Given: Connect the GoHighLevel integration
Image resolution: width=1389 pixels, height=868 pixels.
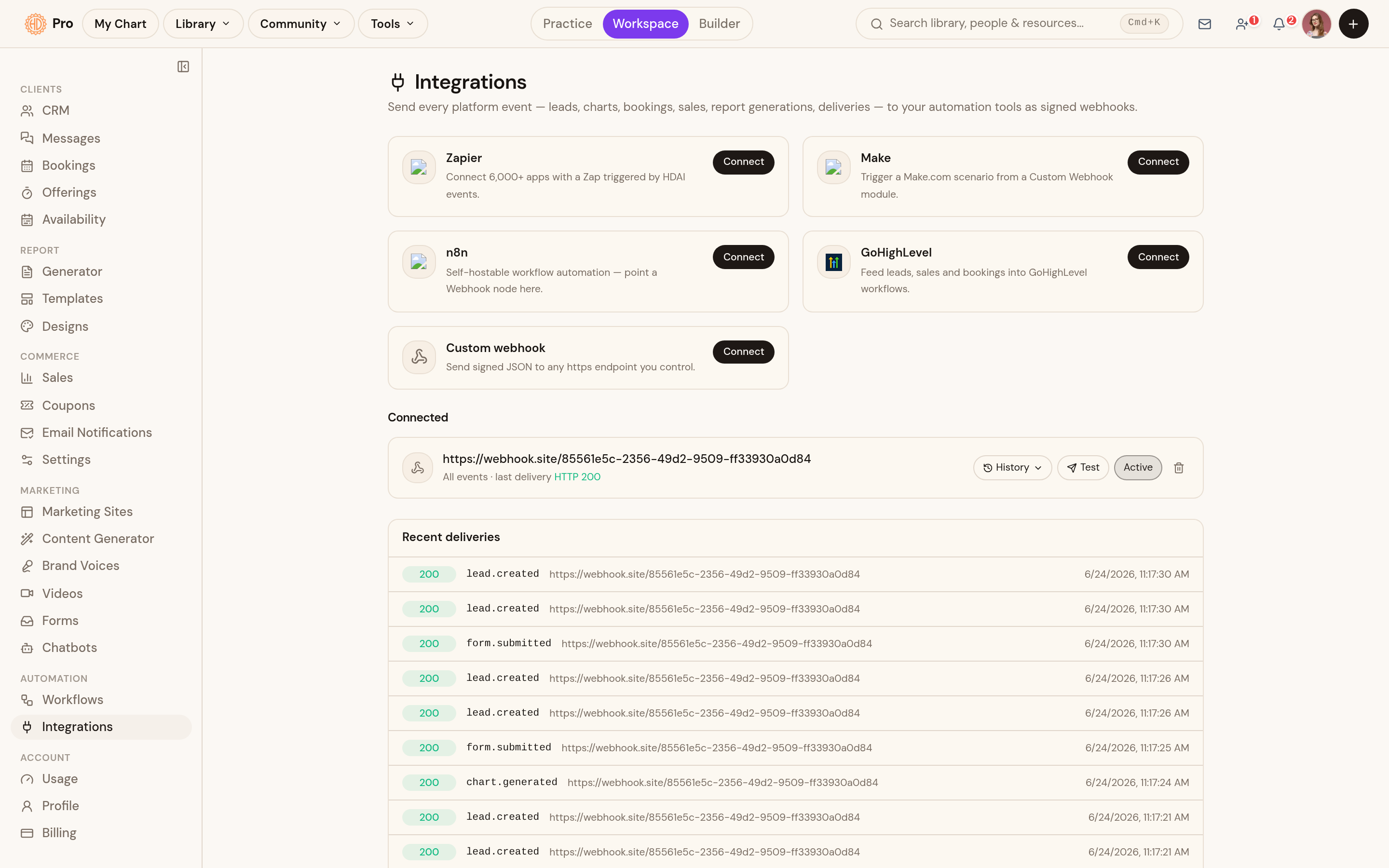Looking at the screenshot, I should 1157,257.
